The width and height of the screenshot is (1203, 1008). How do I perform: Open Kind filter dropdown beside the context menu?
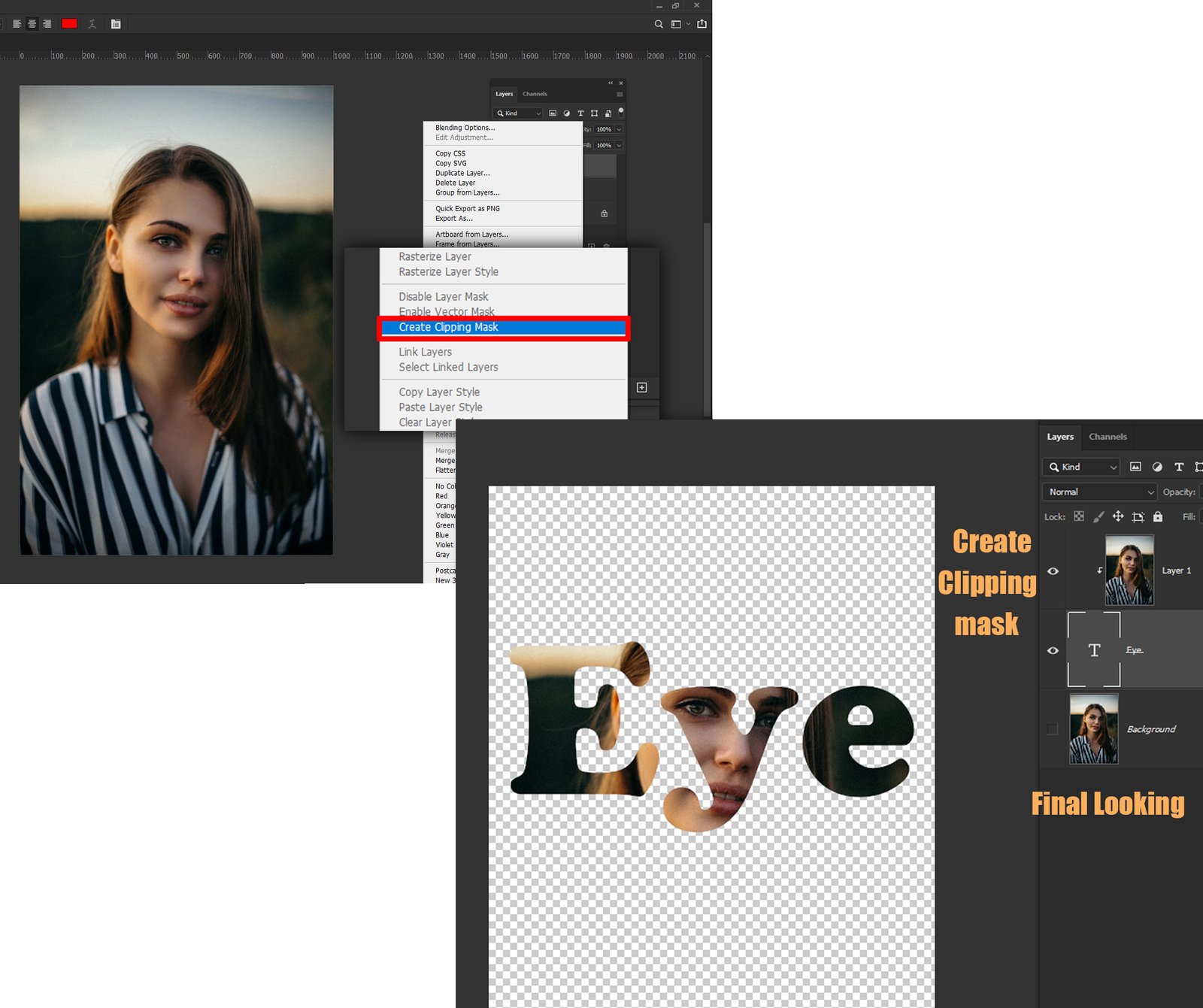518,114
